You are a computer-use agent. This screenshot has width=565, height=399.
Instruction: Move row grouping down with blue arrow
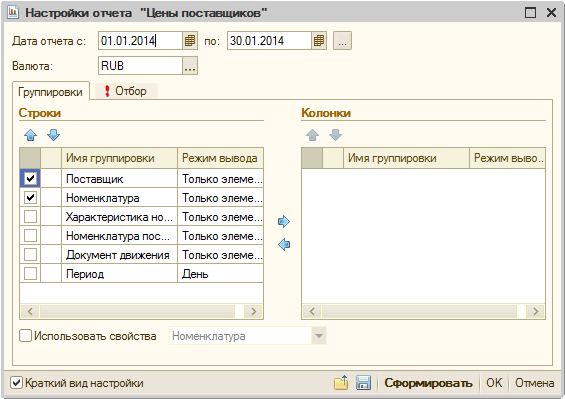pos(53,135)
